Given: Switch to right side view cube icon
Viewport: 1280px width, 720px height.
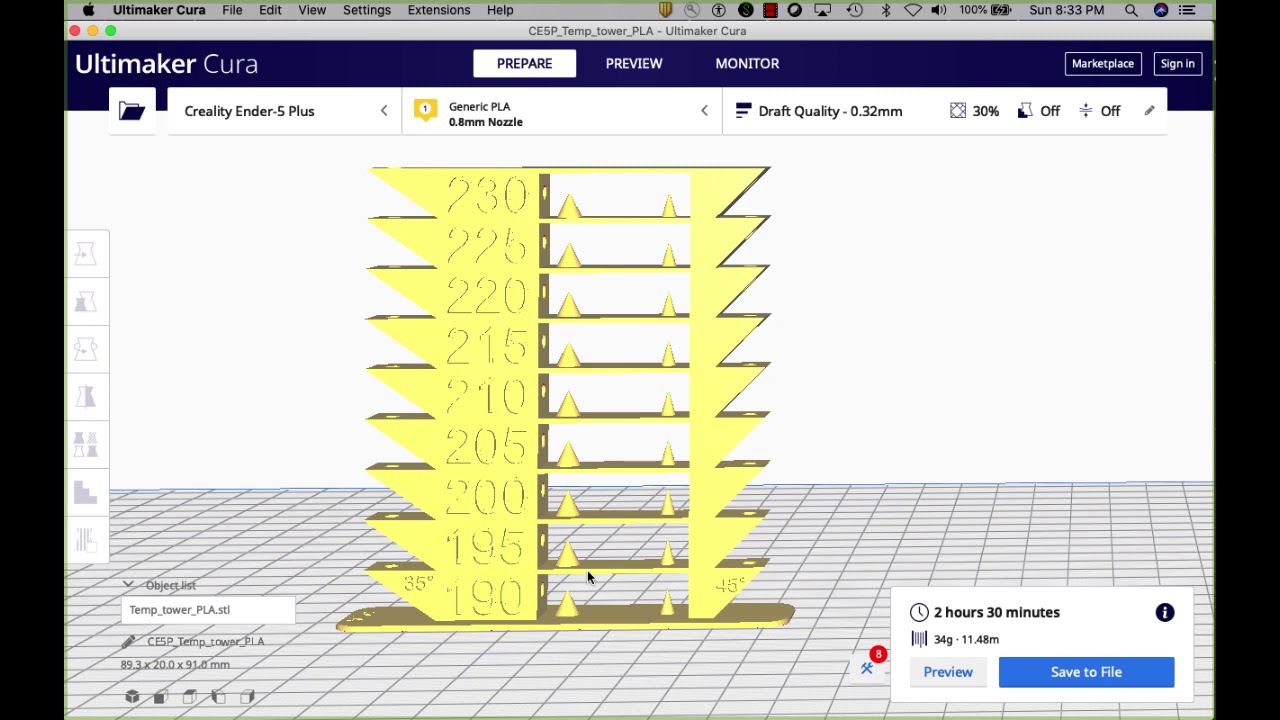Looking at the screenshot, I should [x=247, y=697].
